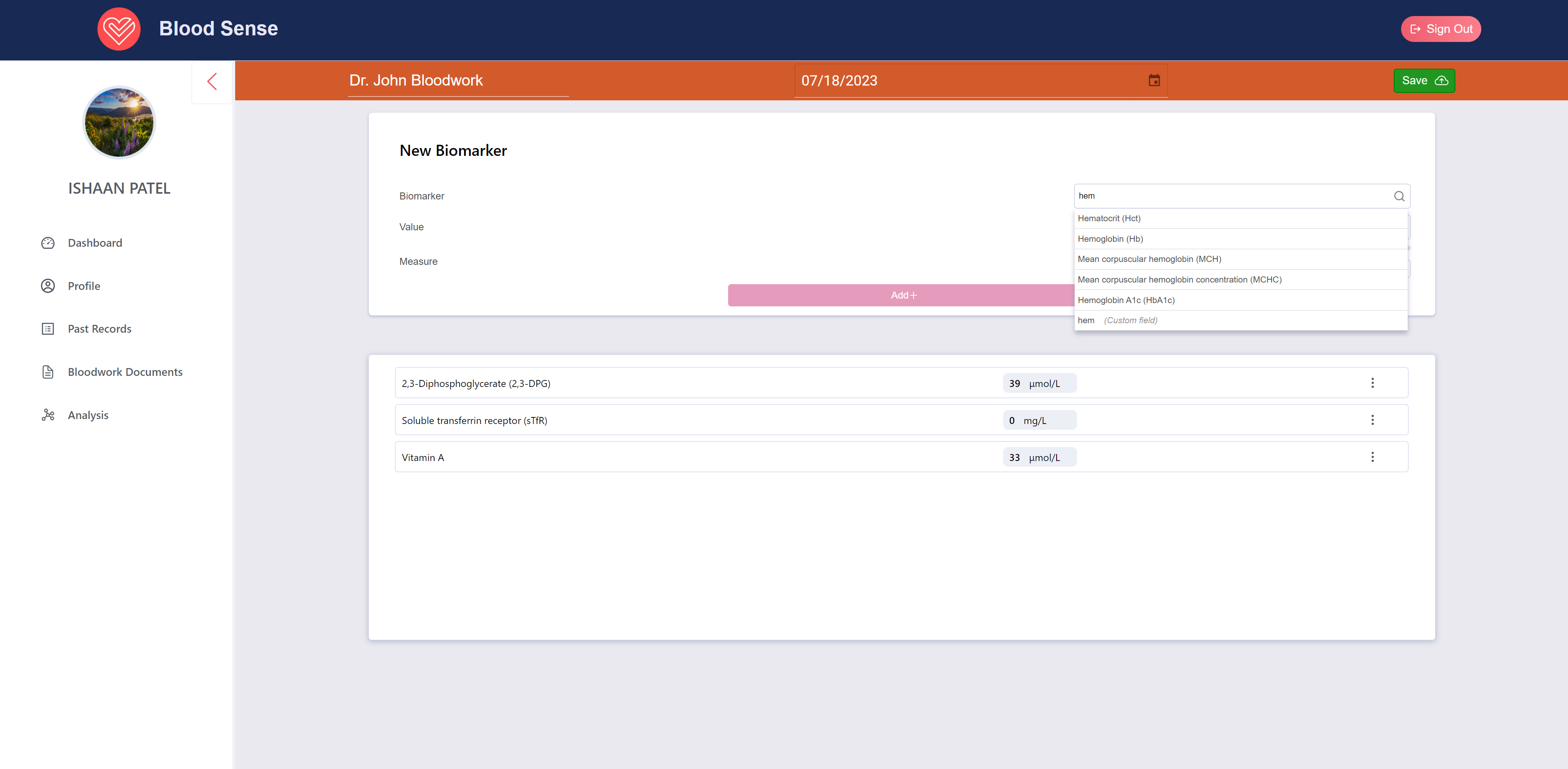The height and width of the screenshot is (769, 1568).
Task: Open options menu for Soluble transferrin receptor
Action: click(x=1372, y=420)
